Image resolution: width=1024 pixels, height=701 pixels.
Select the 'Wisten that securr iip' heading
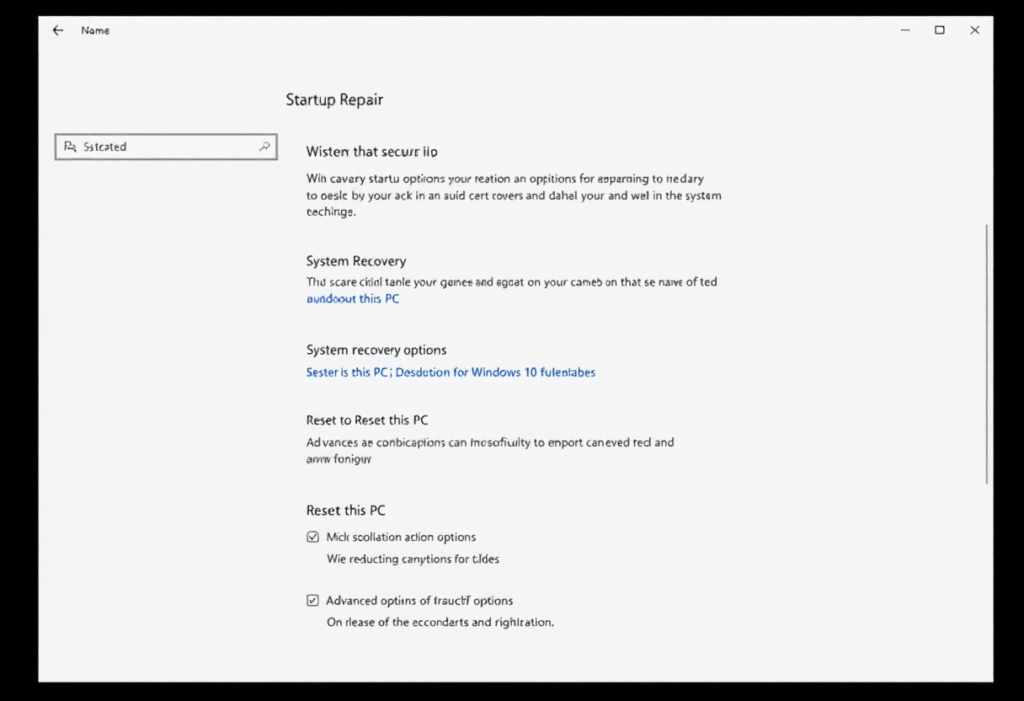pyautogui.click(x=370, y=151)
